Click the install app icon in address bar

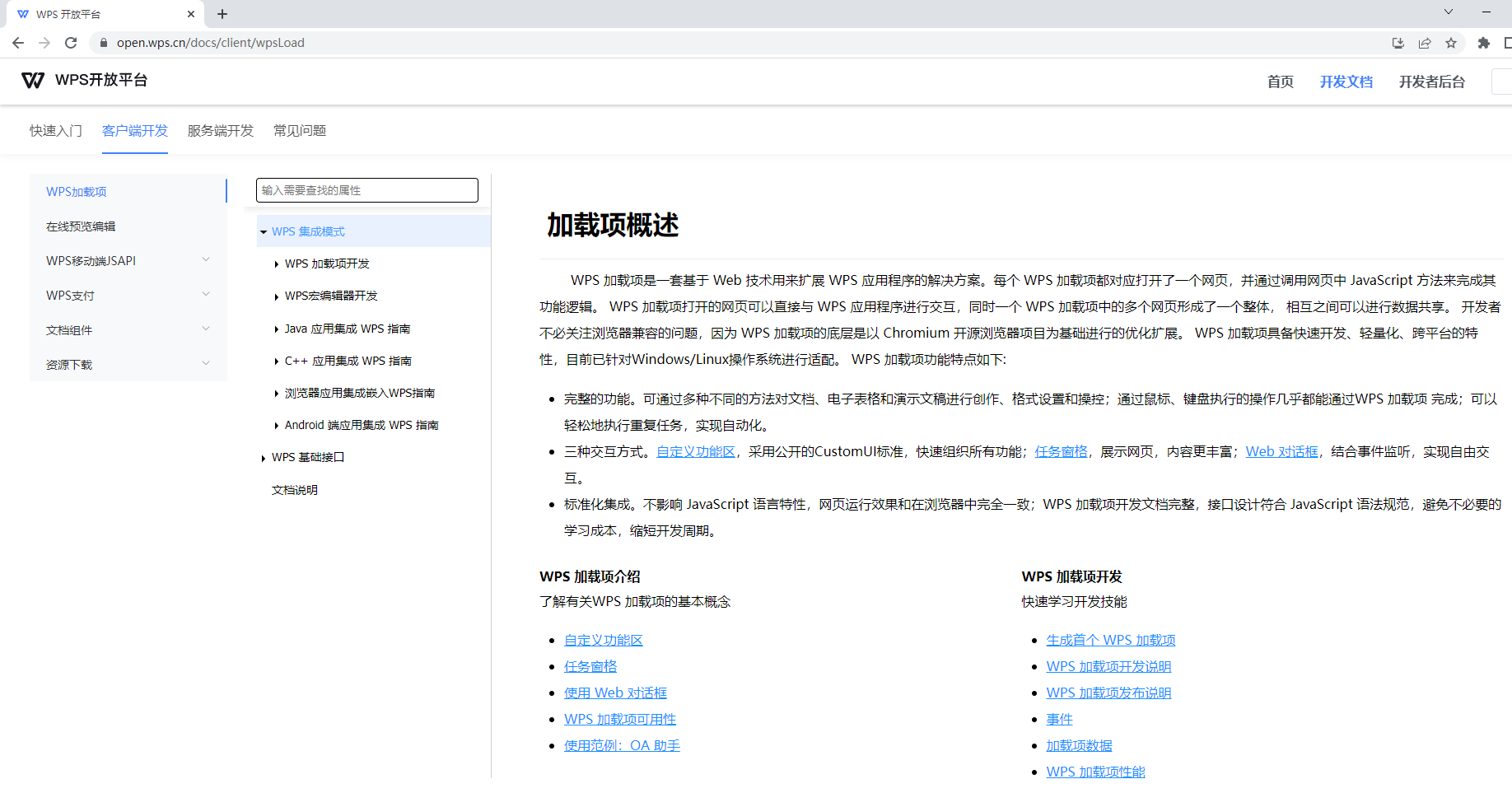[1398, 43]
